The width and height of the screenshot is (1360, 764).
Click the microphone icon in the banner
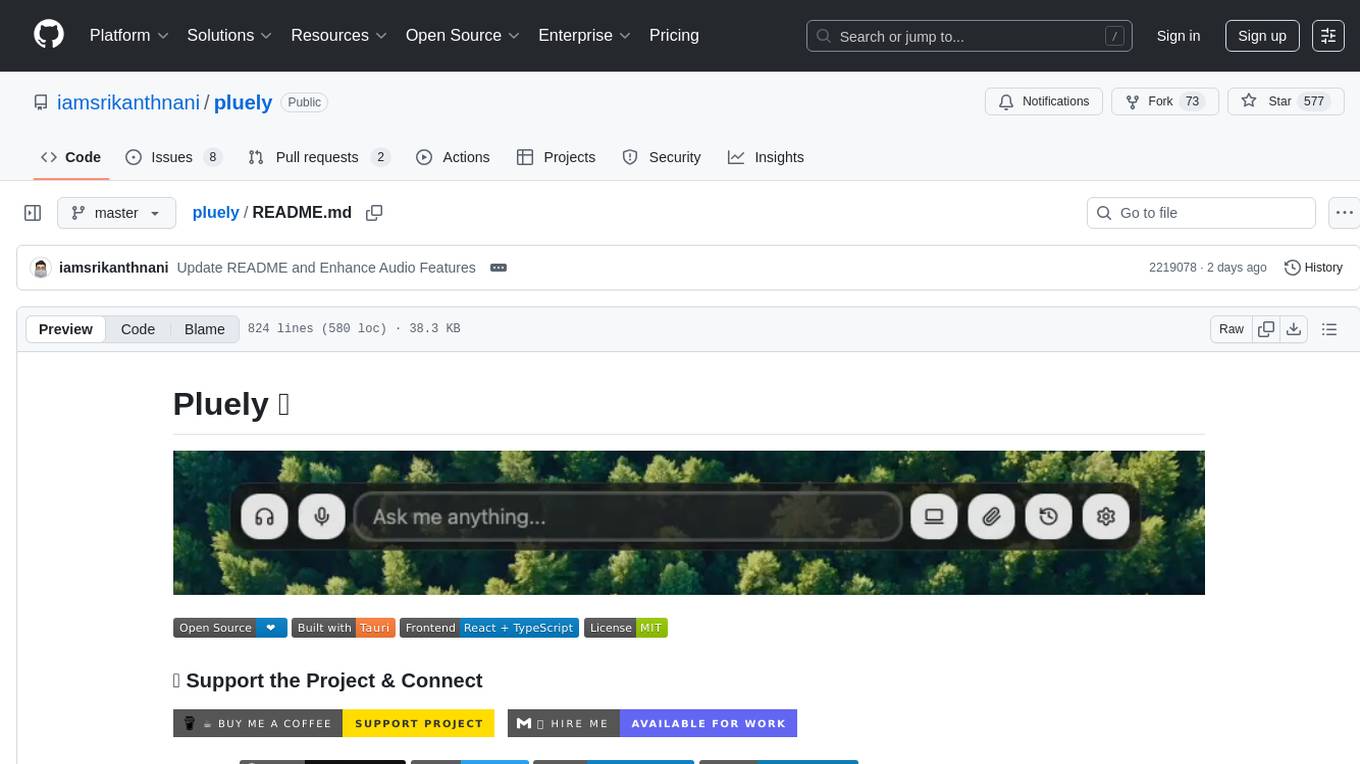(x=322, y=517)
